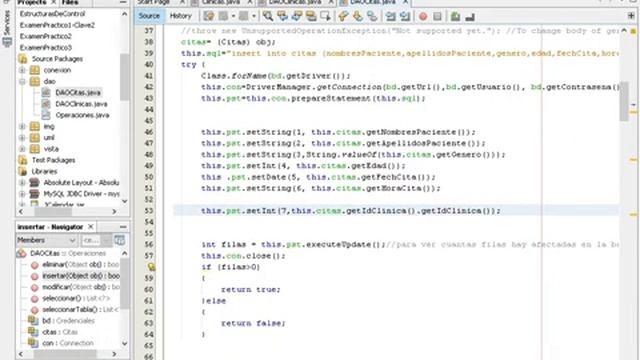Open DAOClinicas.java in project tree
Image resolution: width=640 pixels, height=360 pixels.
81,104
